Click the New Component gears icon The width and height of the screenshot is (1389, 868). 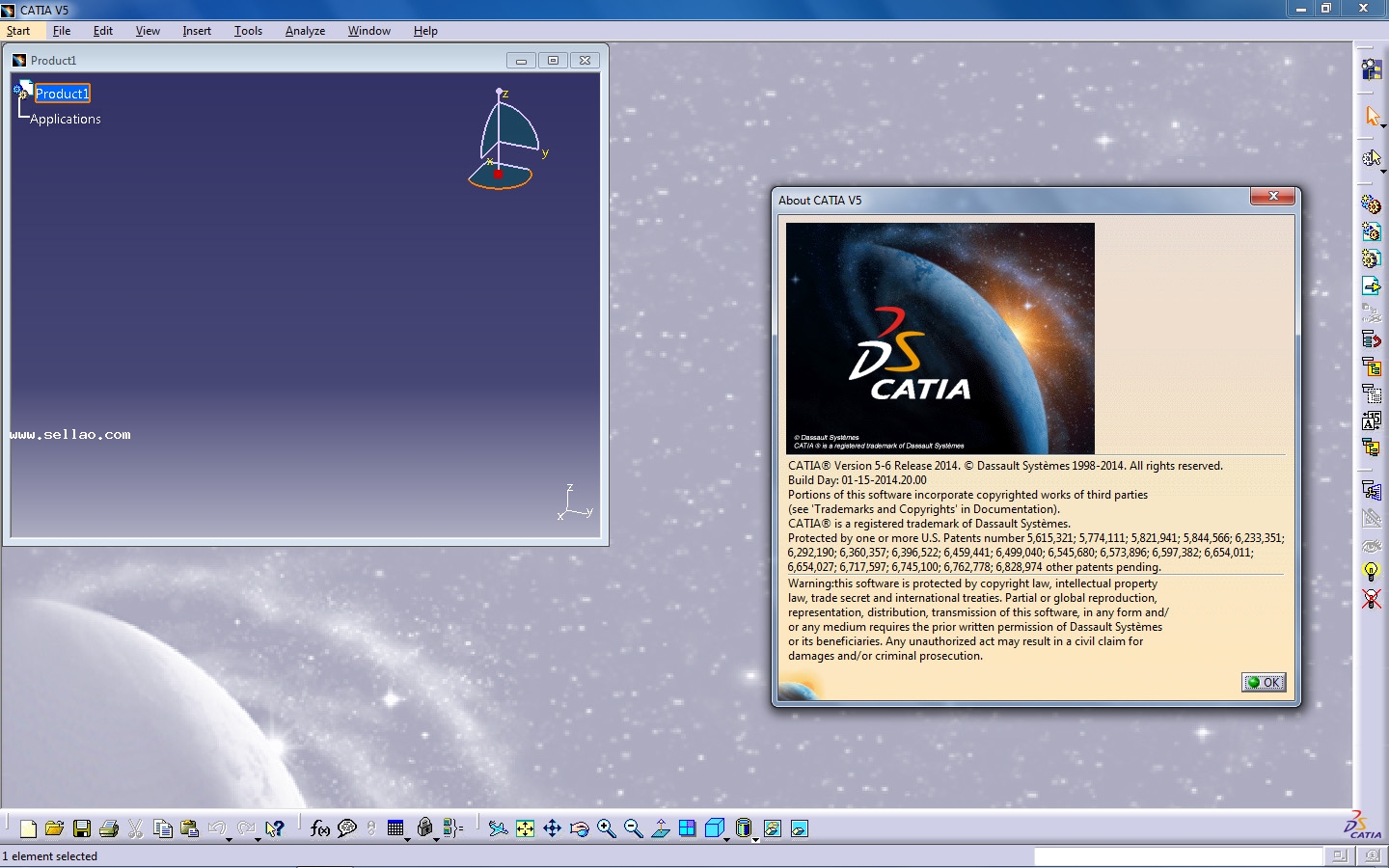point(1371,204)
